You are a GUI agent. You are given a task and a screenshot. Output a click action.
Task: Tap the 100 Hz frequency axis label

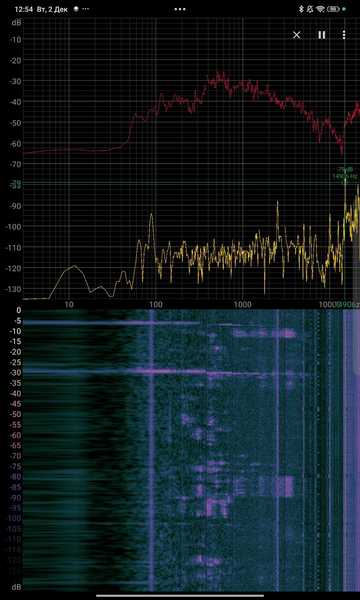tap(156, 305)
